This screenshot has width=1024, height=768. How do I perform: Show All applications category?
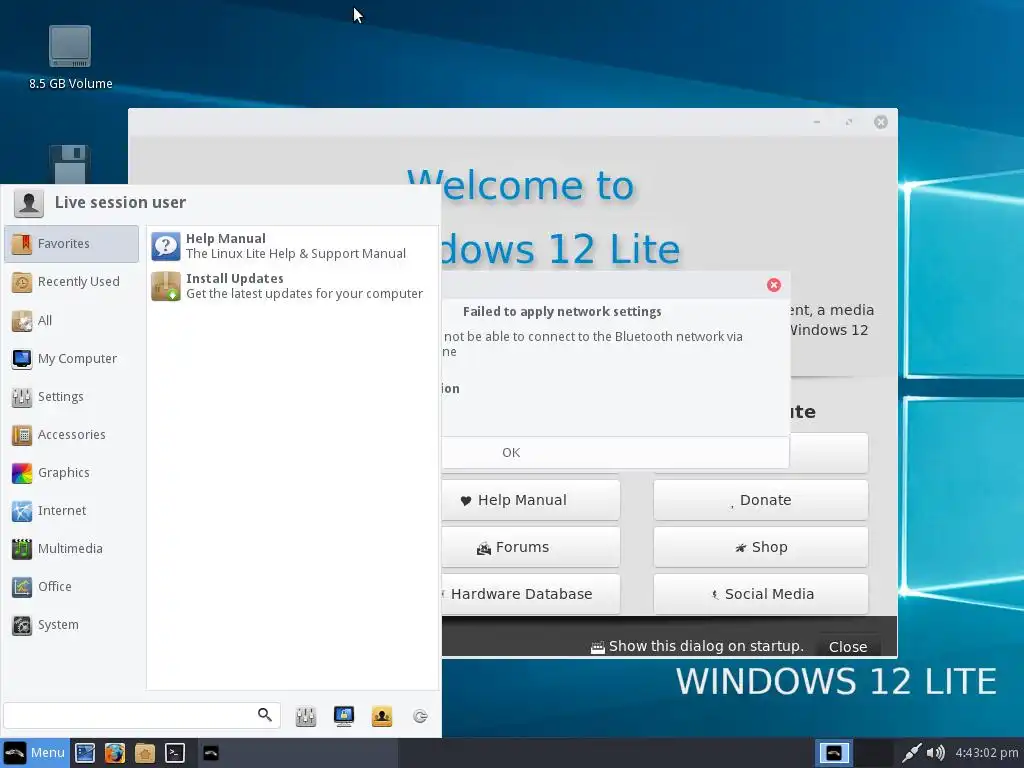point(71,320)
